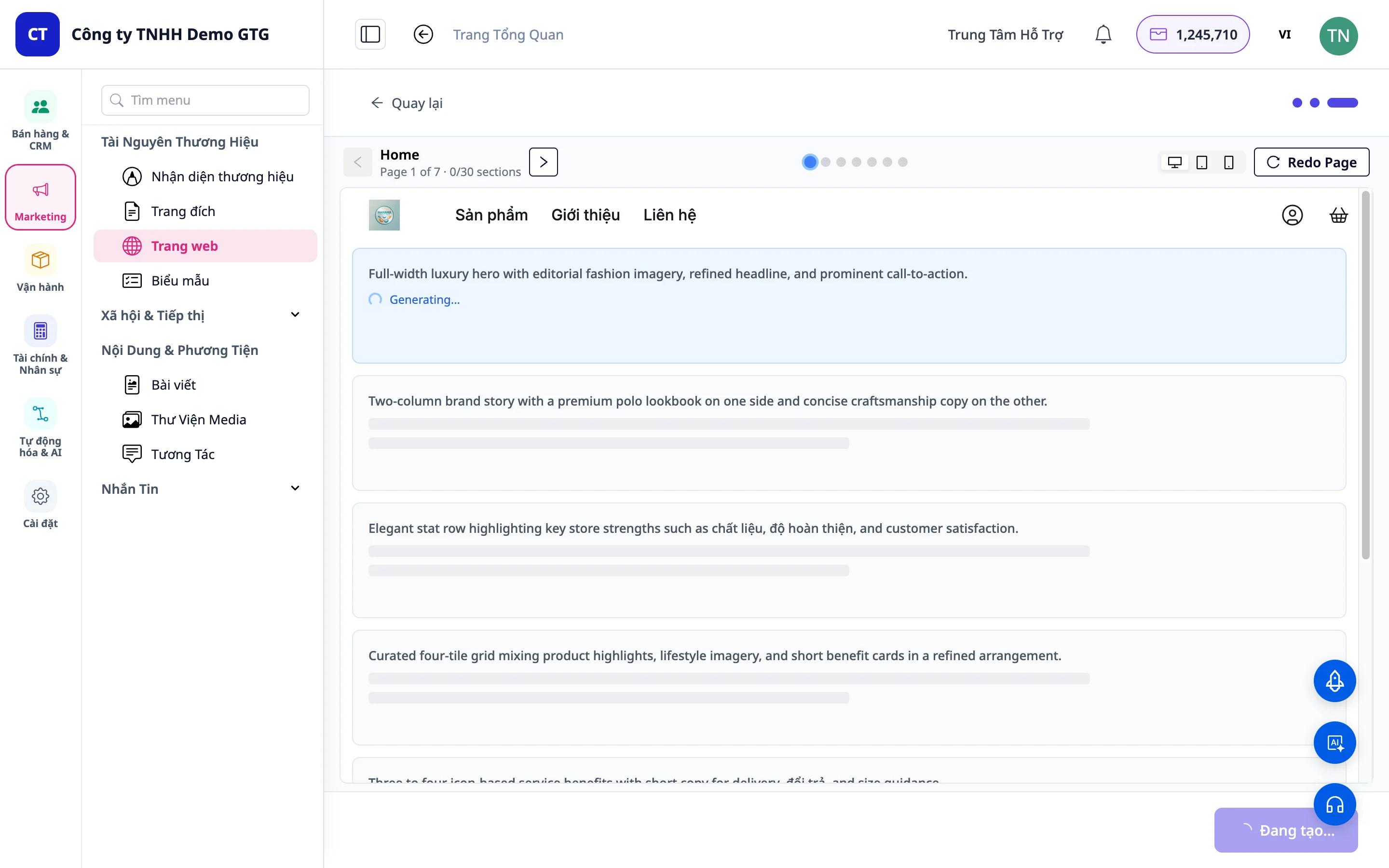Open Sản phẩm nav item in preview
Viewport: 1389px width, 868px height.
point(491,215)
